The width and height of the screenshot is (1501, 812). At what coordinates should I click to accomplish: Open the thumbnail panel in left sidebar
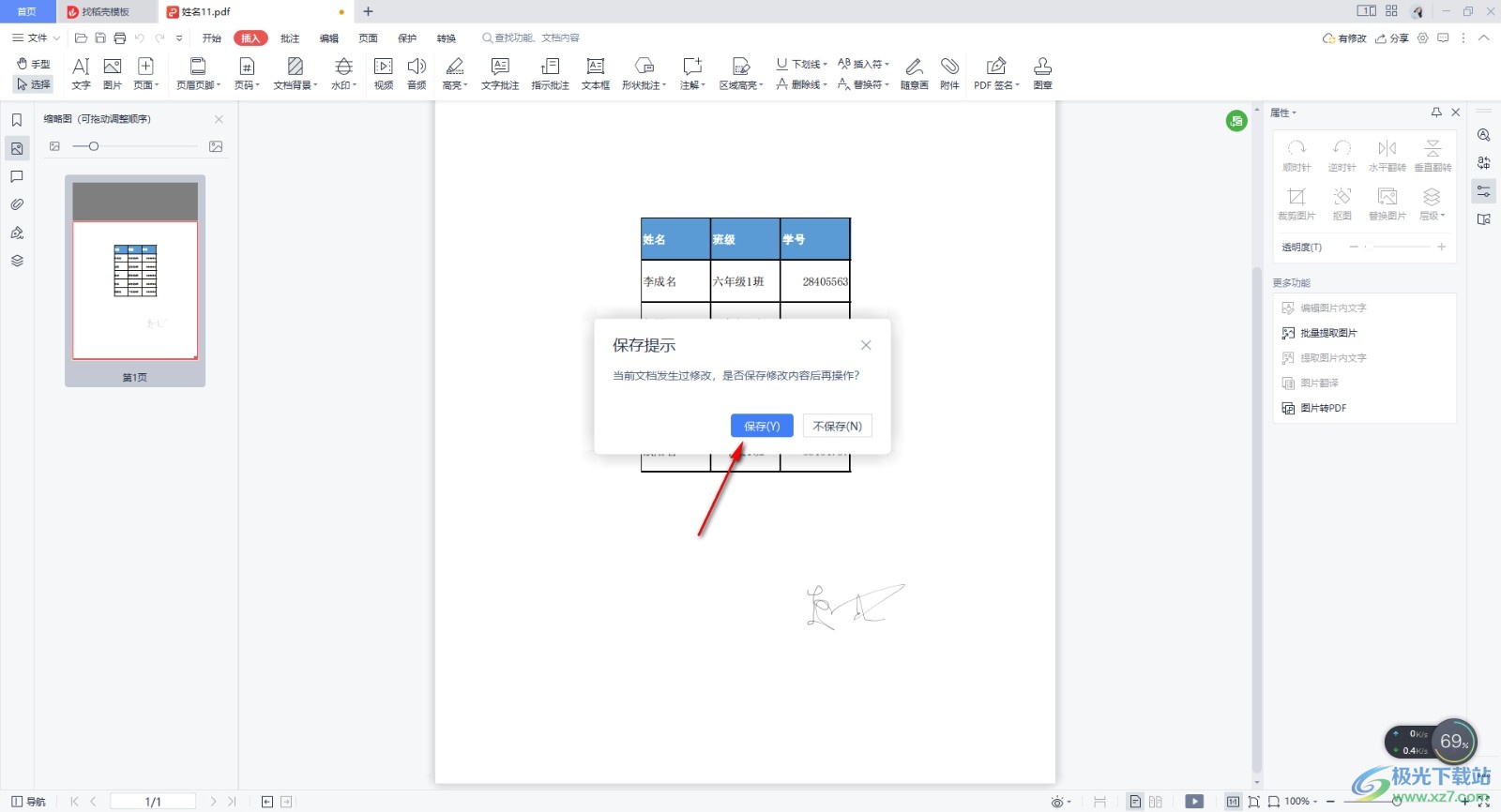pos(17,148)
